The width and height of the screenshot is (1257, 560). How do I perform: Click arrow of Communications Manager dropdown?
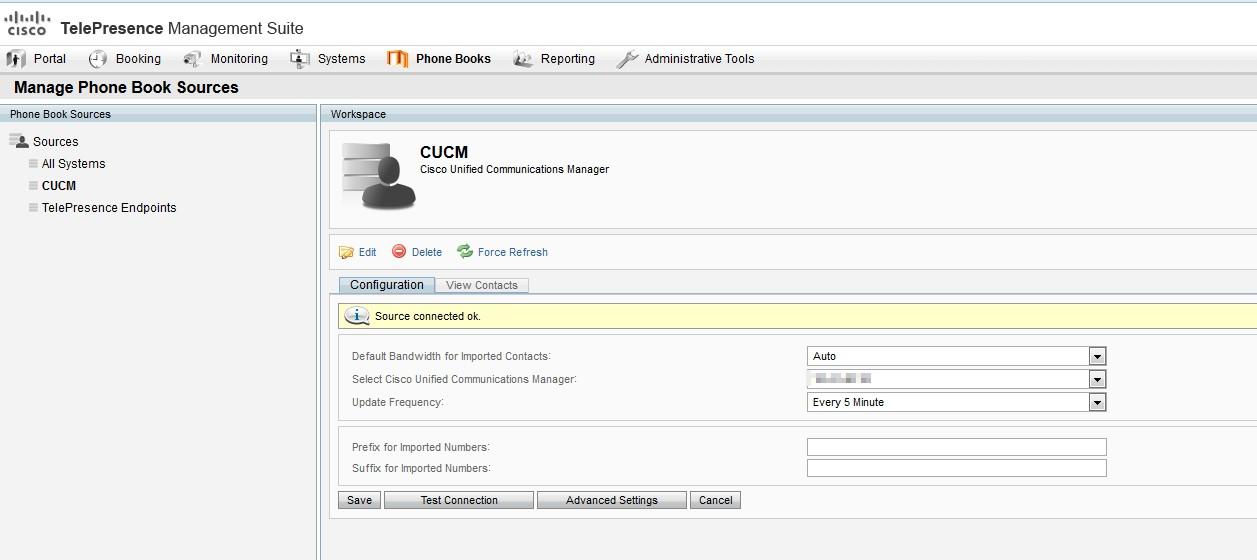pos(1097,379)
